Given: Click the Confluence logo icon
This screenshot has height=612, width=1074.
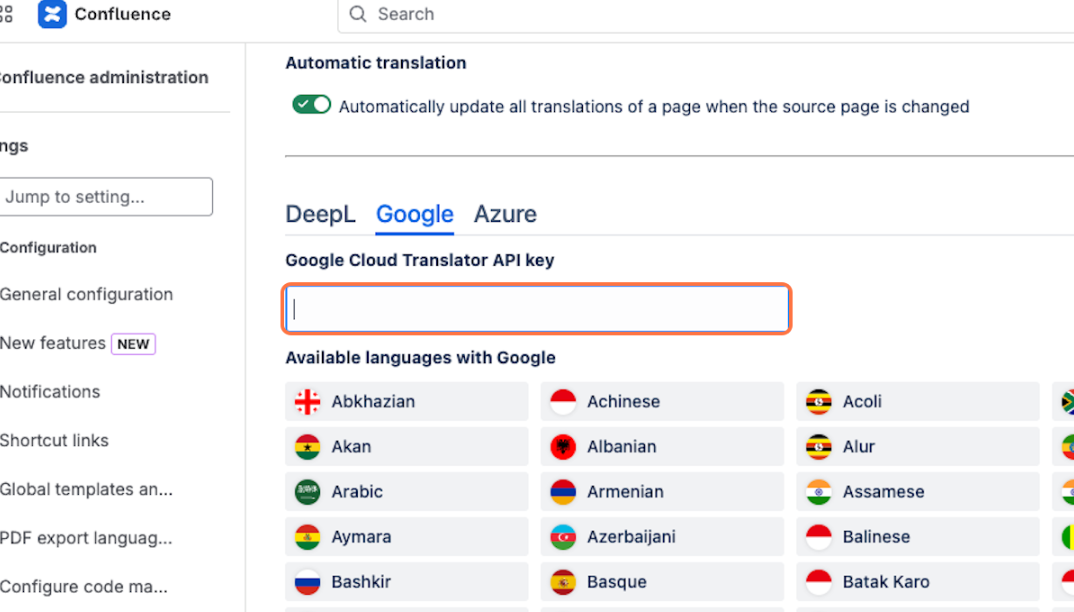Looking at the screenshot, I should (52, 14).
